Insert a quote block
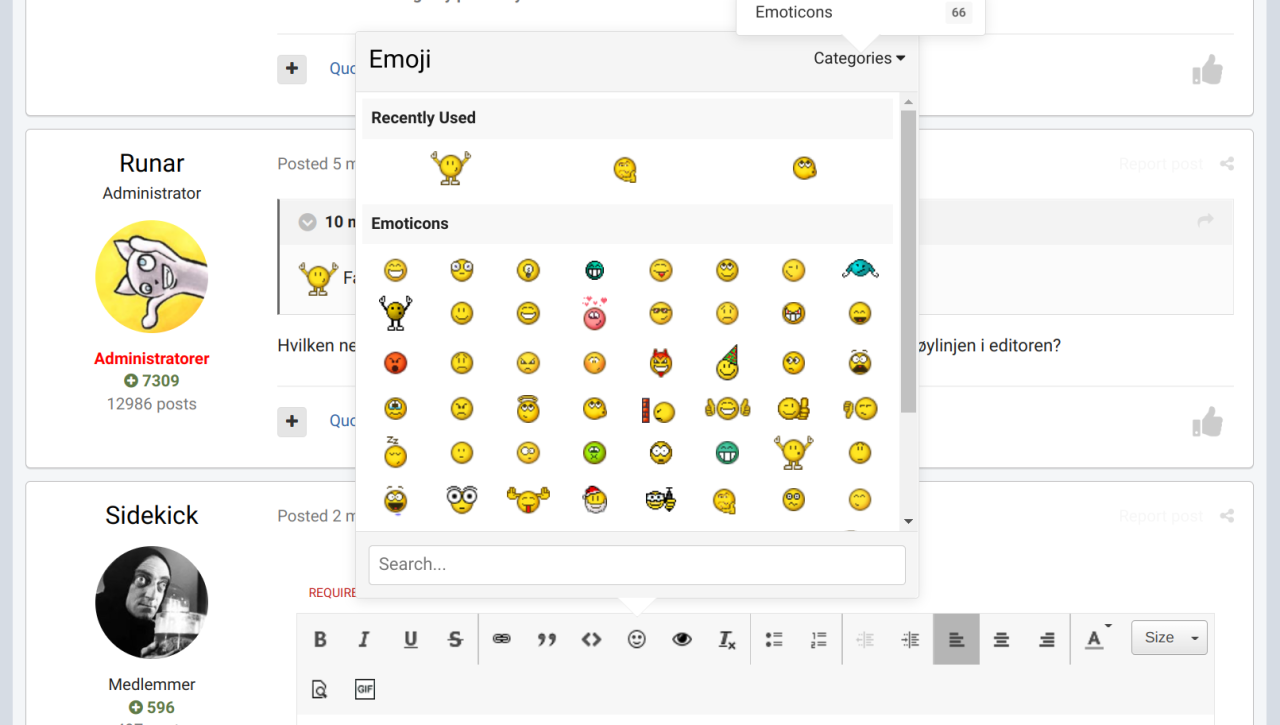The height and width of the screenshot is (725, 1280). pos(546,638)
